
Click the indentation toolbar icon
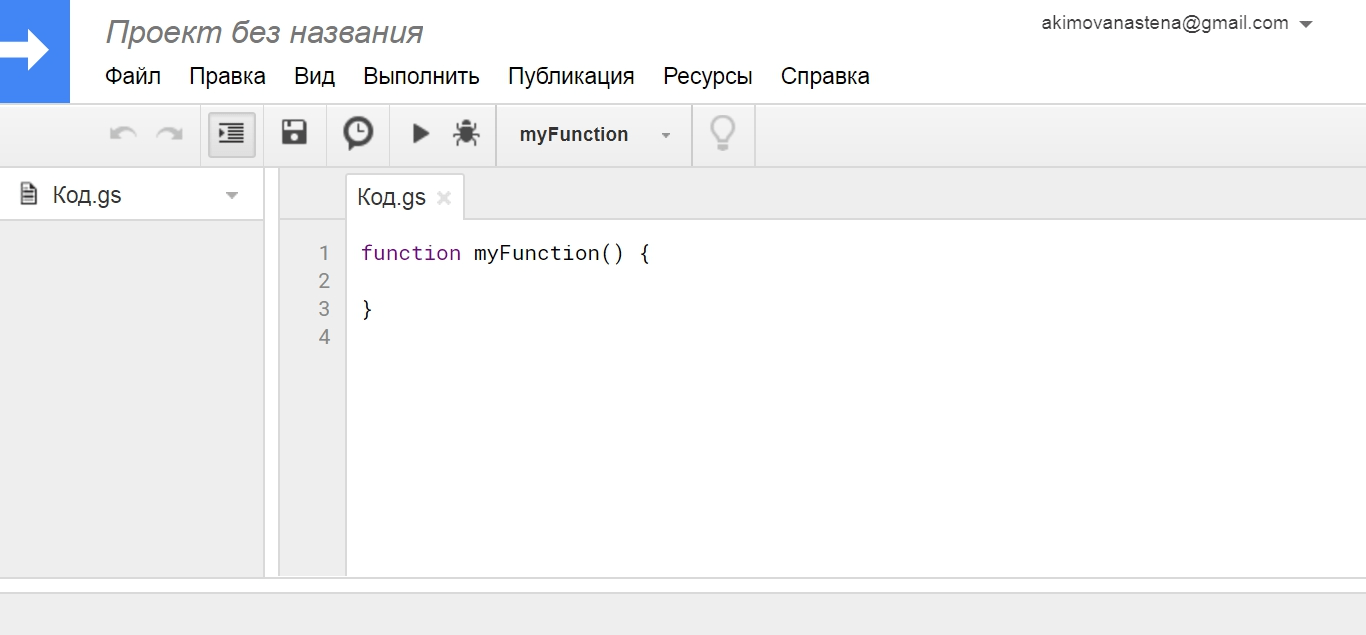point(231,134)
